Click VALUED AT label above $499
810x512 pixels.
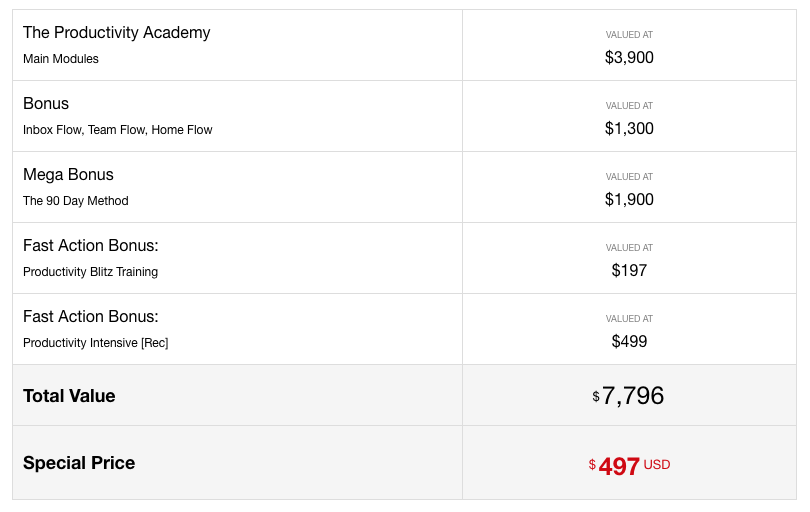point(629,319)
